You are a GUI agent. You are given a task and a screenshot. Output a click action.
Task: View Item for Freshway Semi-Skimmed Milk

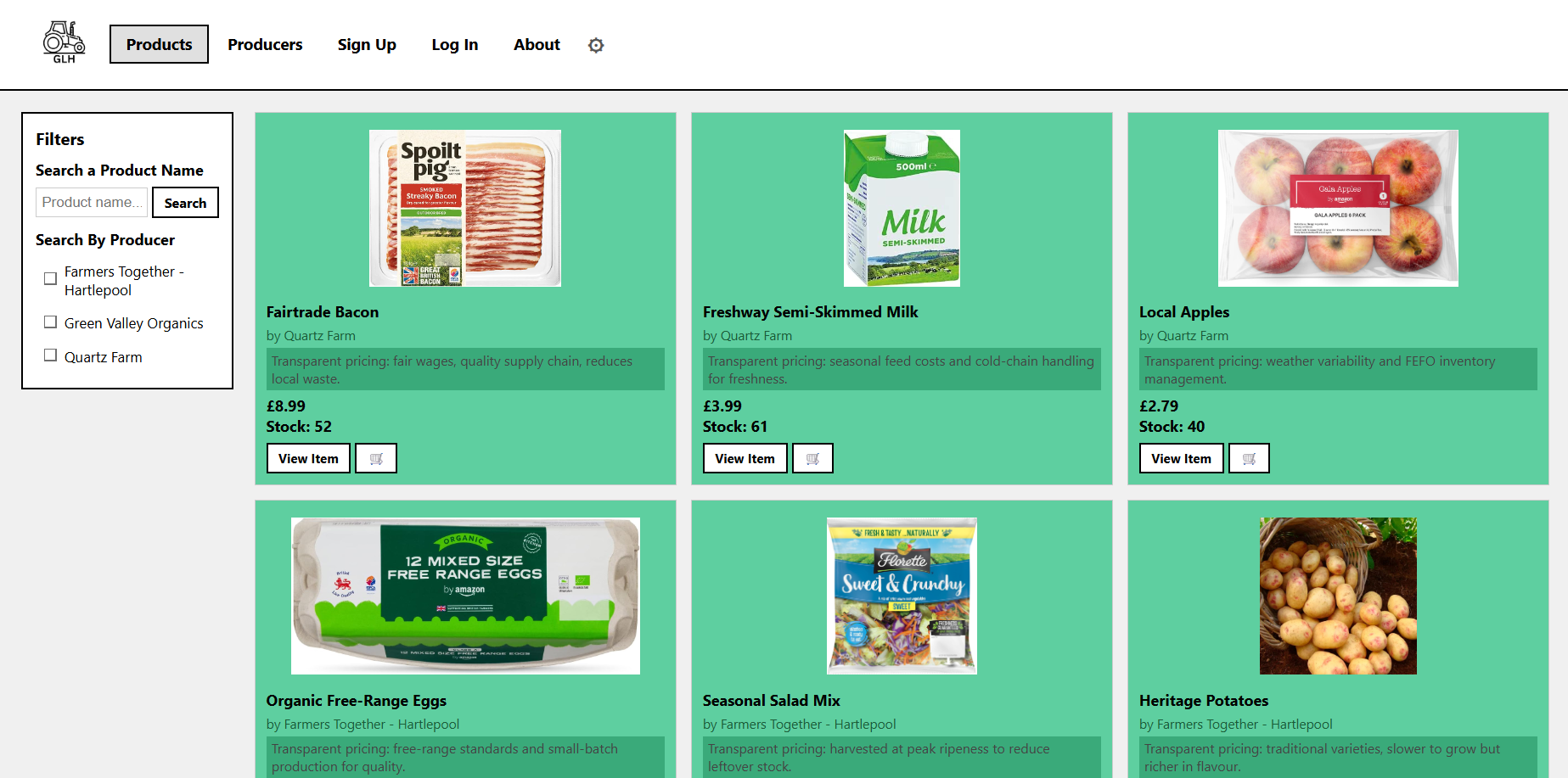[745, 458]
